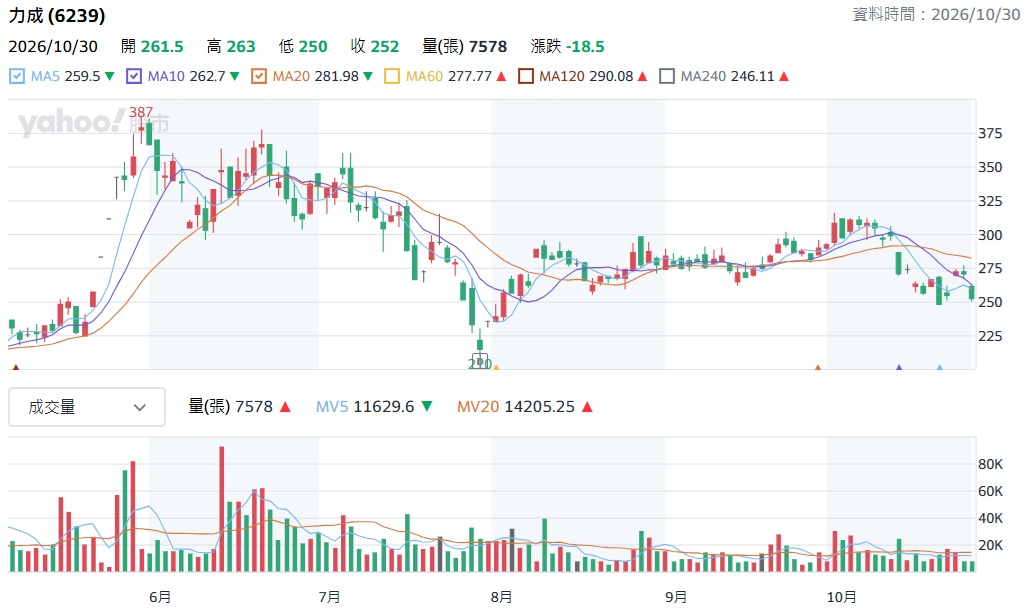Click the low price 低 250
Screen dimensions: 1026x608
[303, 46]
